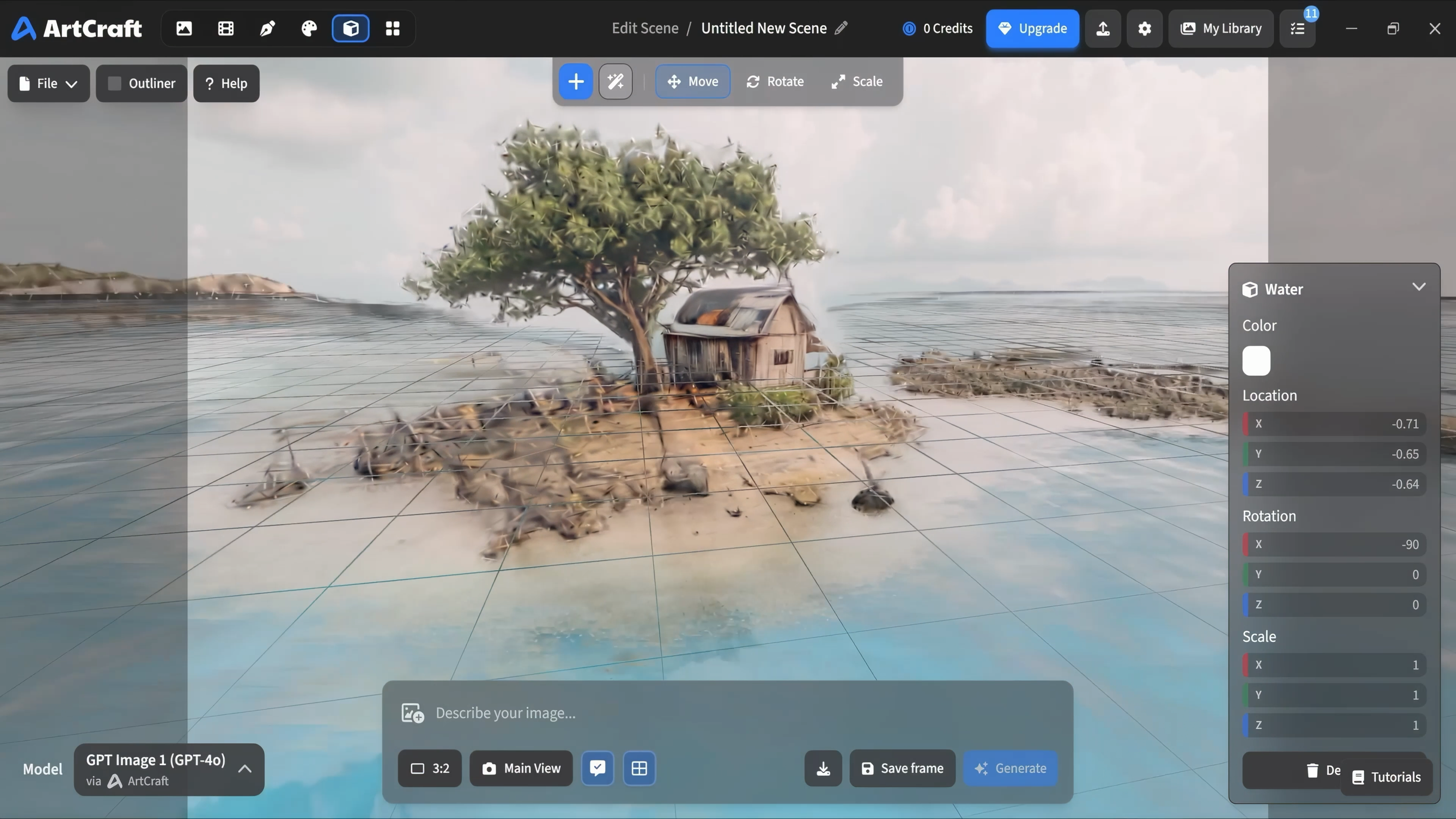Toggle the blue checkmark bubble button
Screen dimensions: 1456x819
pyautogui.click(x=598, y=768)
